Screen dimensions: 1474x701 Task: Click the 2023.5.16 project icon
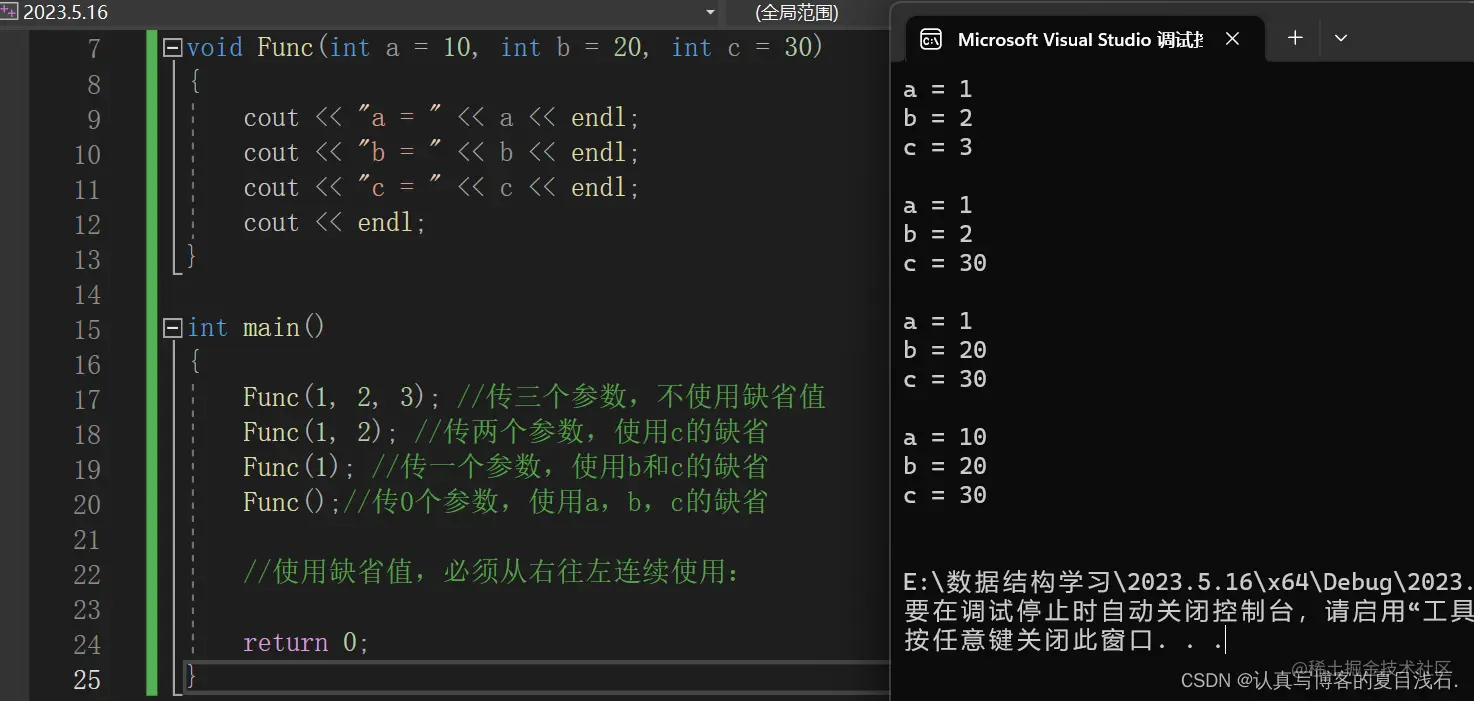(x=10, y=12)
